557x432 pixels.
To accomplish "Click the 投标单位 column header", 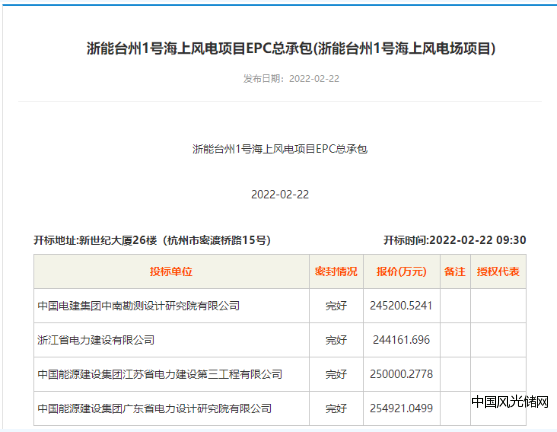I will pyautogui.click(x=171, y=271).
